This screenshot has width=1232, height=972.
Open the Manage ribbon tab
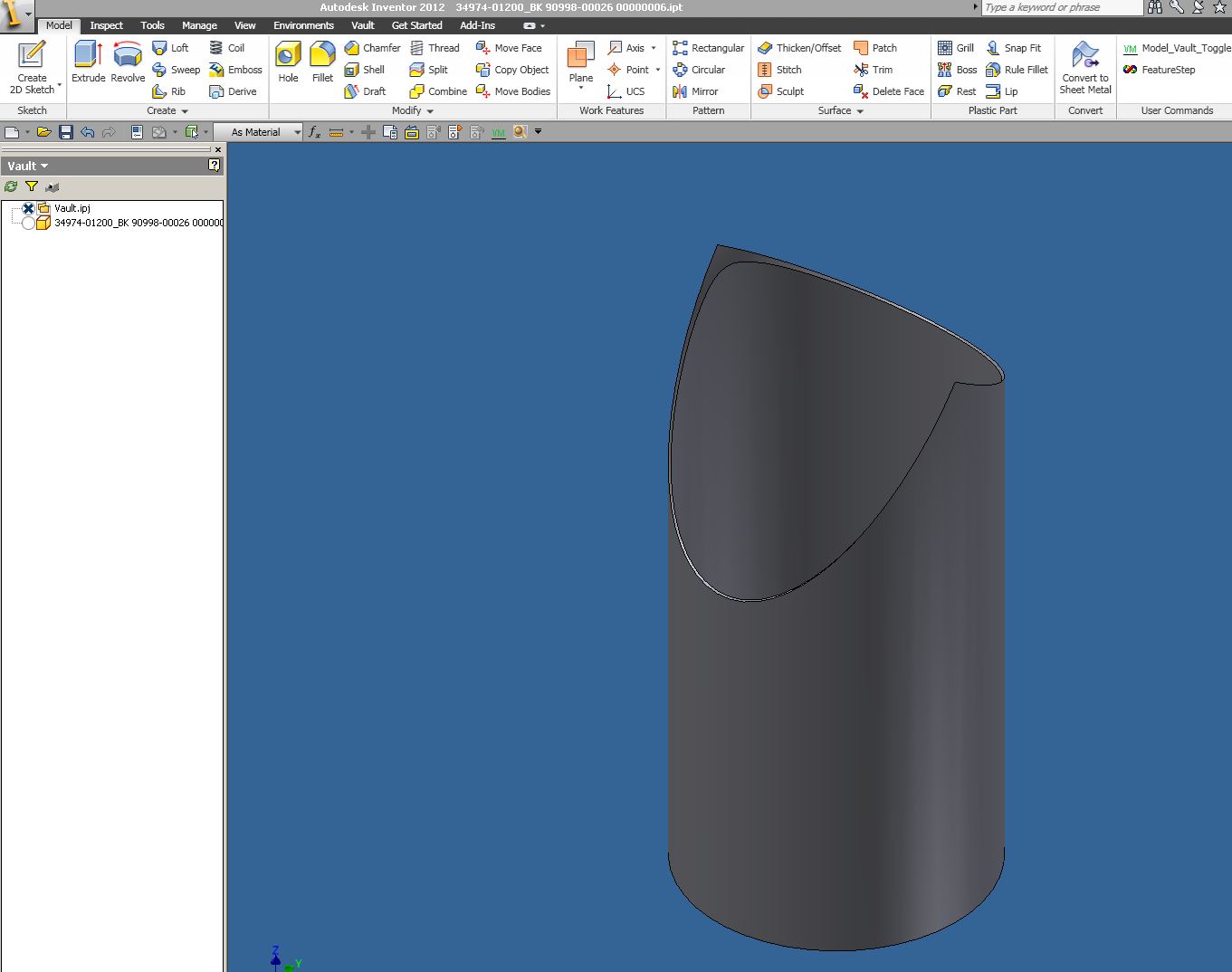(x=199, y=25)
